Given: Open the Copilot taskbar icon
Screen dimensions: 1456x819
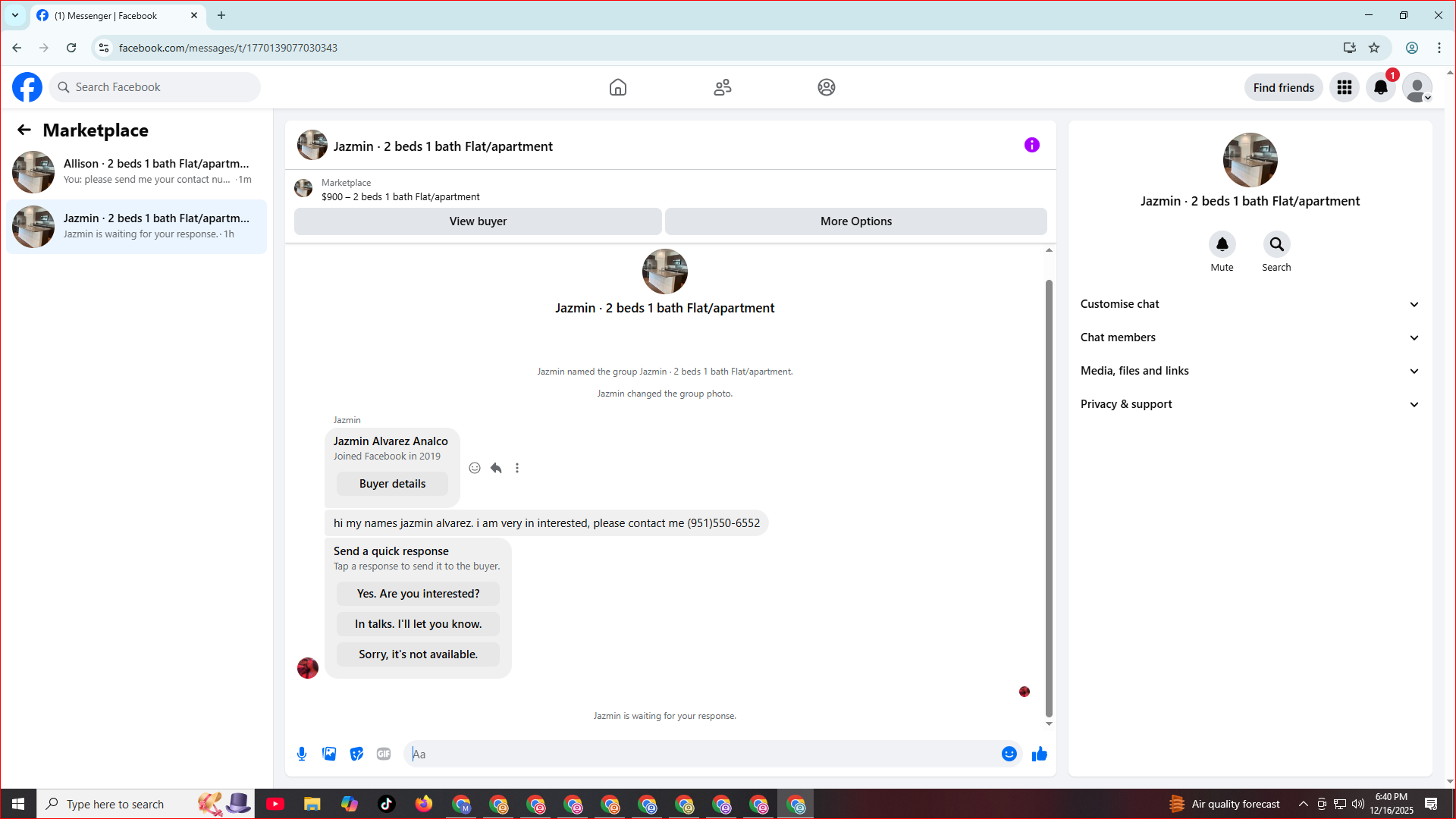Looking at the screenshot, I should tap(350, 804).
